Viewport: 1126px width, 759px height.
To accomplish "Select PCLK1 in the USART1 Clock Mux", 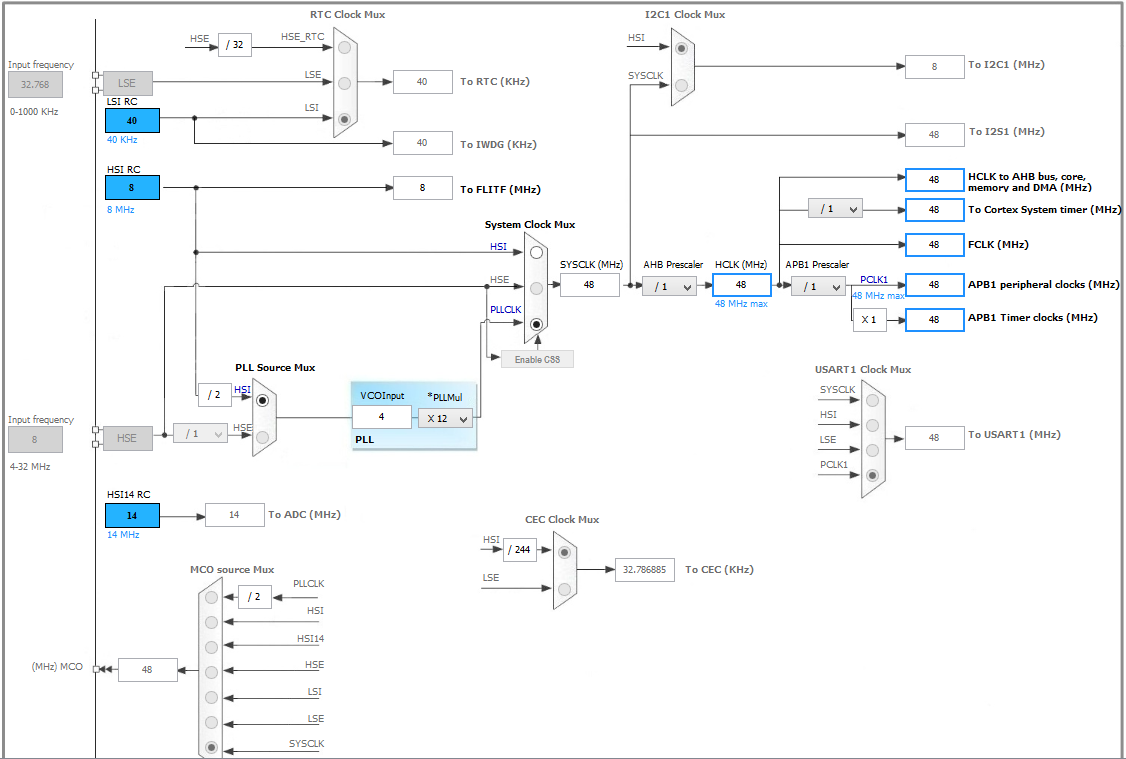I will tap(873, 475).
